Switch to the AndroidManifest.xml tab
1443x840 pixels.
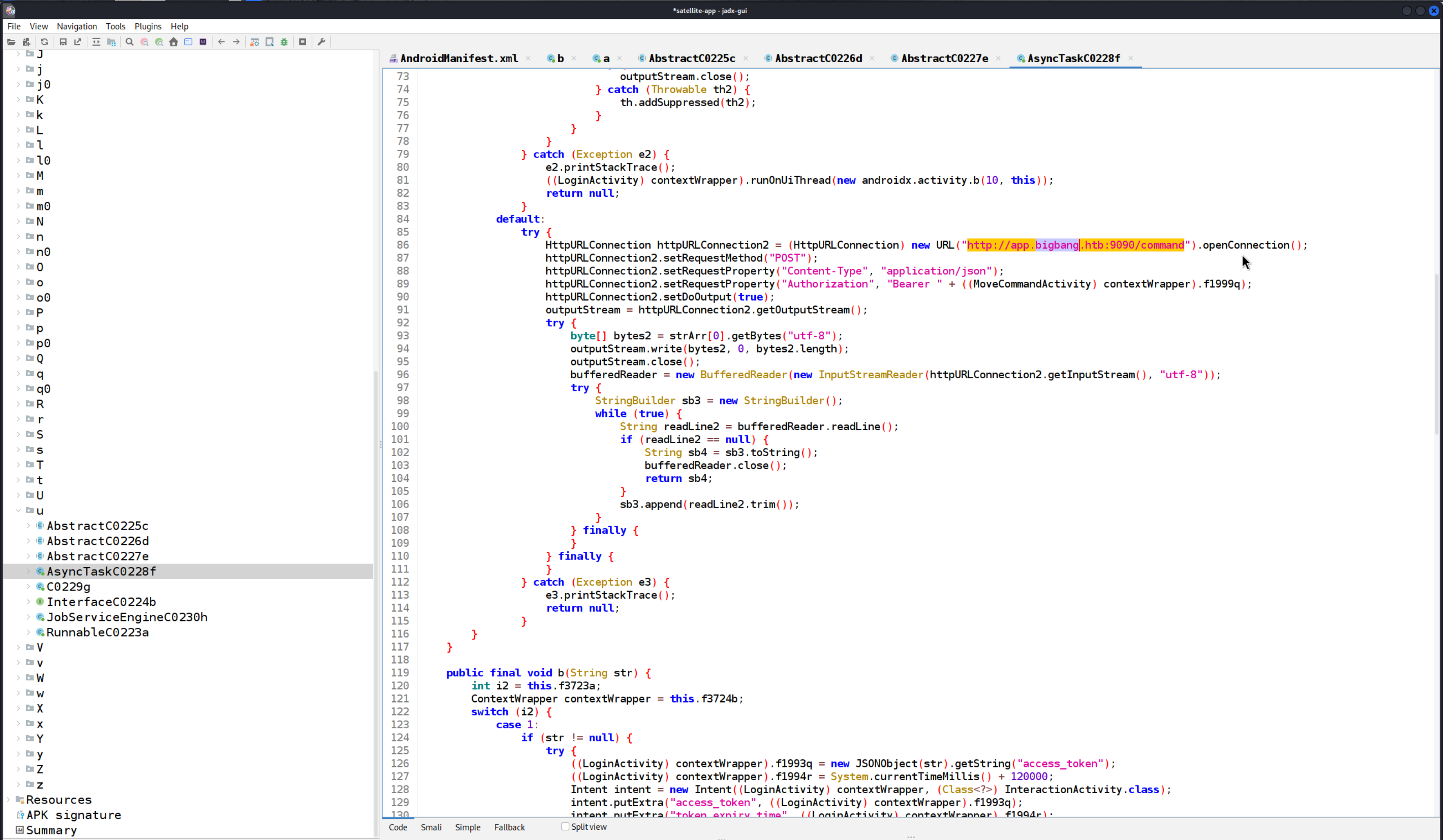458,58
